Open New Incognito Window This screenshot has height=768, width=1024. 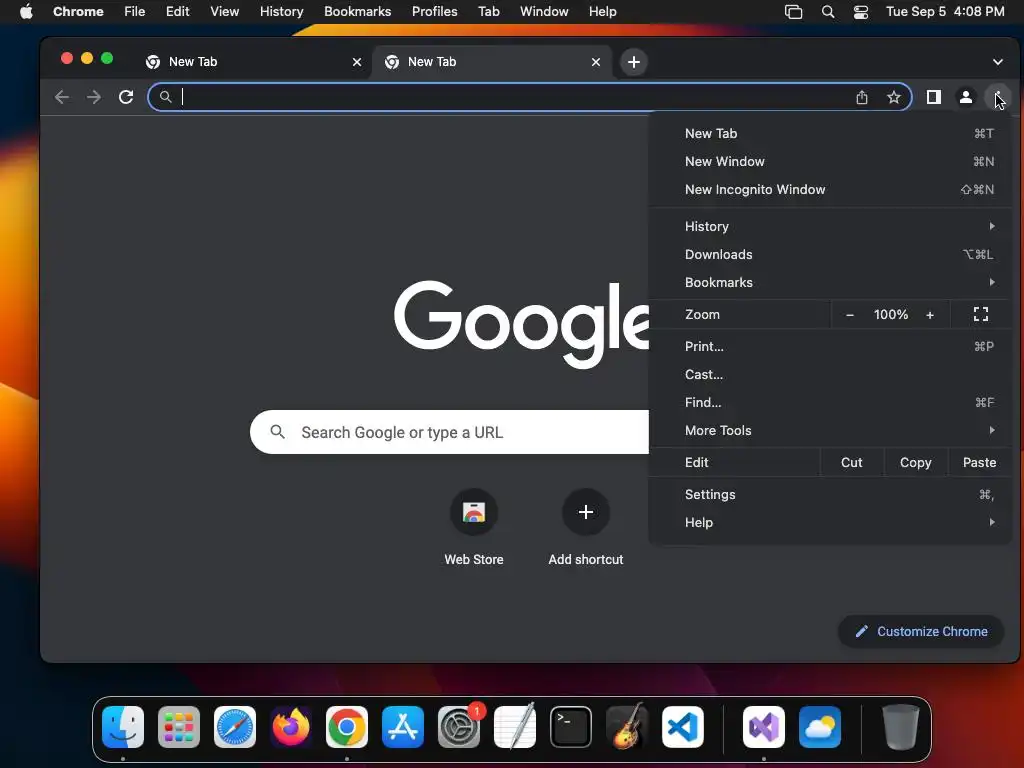831,189
